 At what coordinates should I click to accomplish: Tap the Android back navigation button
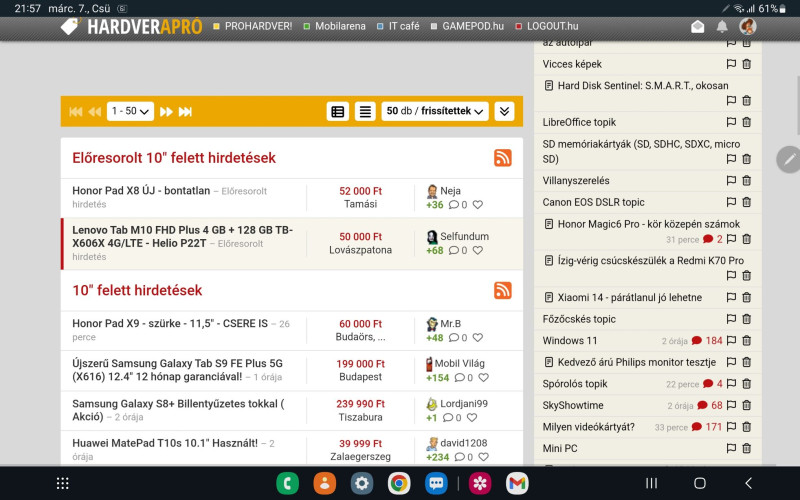(x=748, y=483)
